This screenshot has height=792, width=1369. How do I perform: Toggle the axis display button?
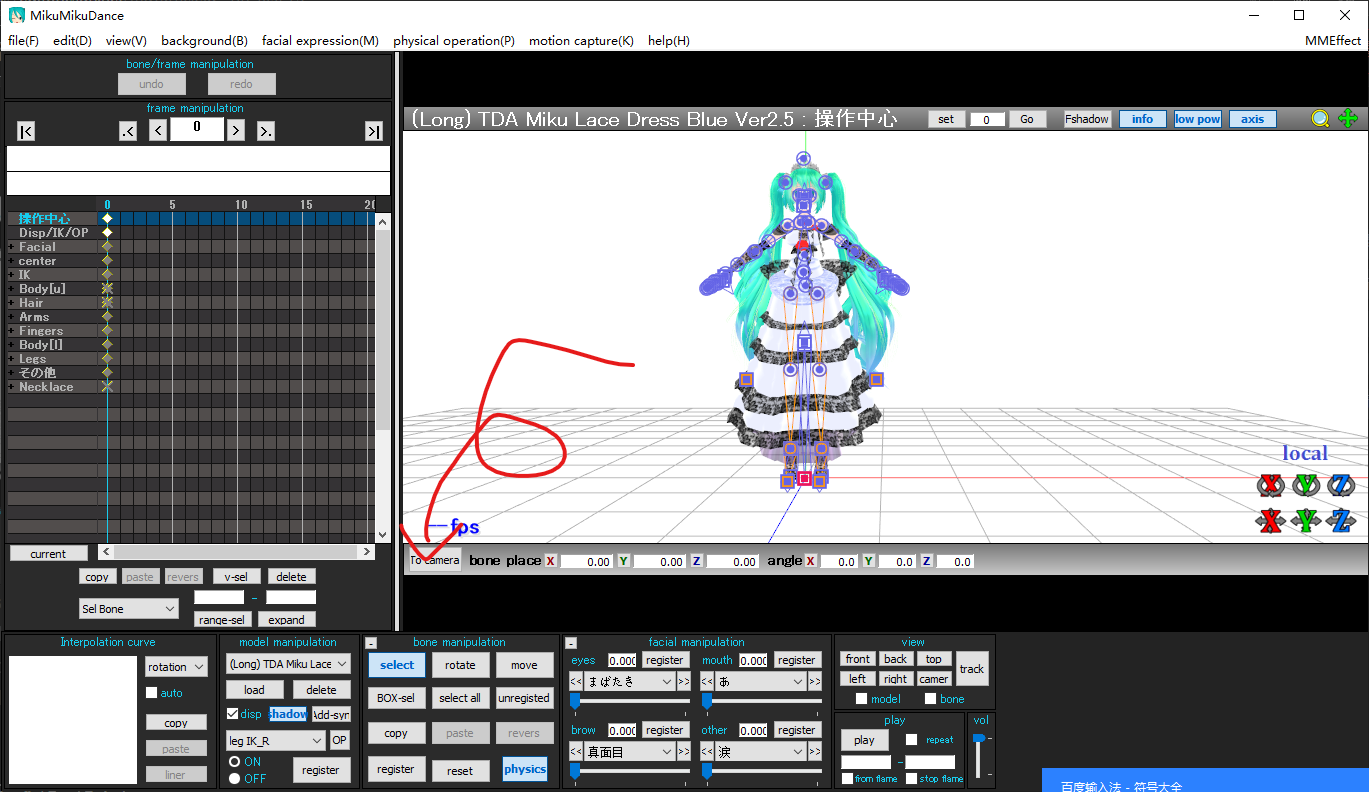(1252, 118)
